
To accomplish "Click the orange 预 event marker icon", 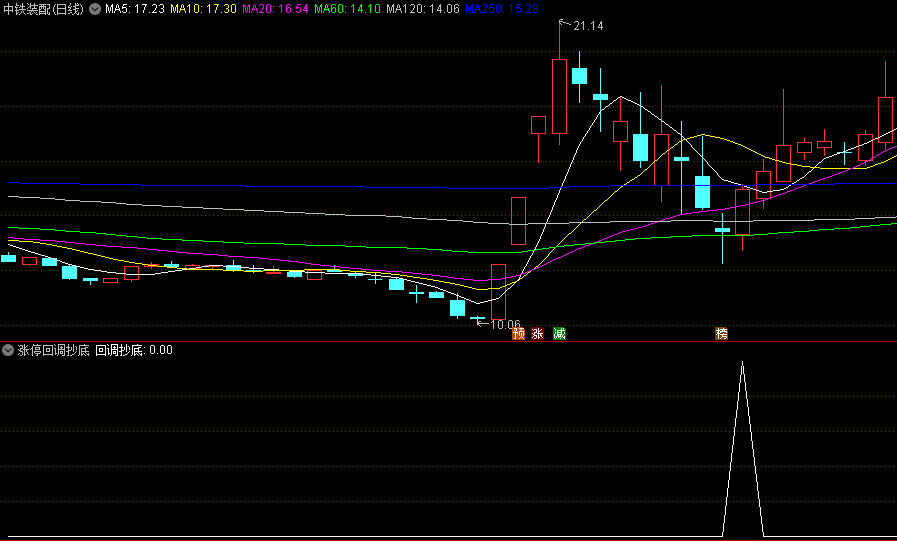I will click(518, 333).
